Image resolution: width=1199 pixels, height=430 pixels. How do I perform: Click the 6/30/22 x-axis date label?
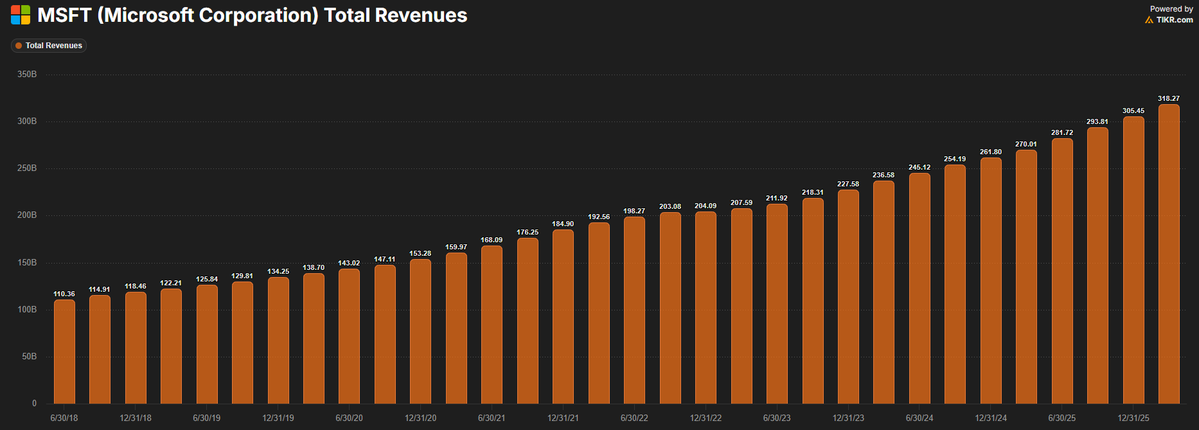(x=635, y=419)
